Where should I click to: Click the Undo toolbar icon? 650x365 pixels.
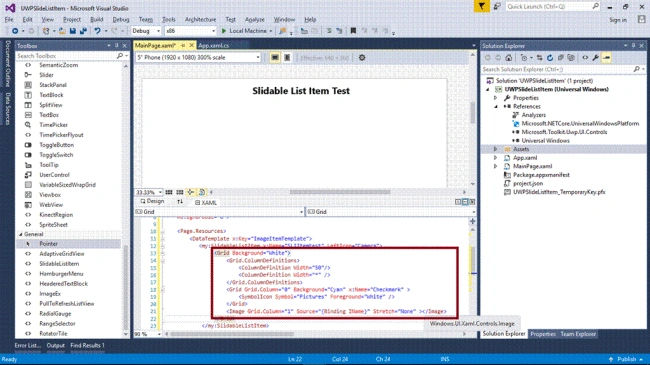[x=97, y=31]
